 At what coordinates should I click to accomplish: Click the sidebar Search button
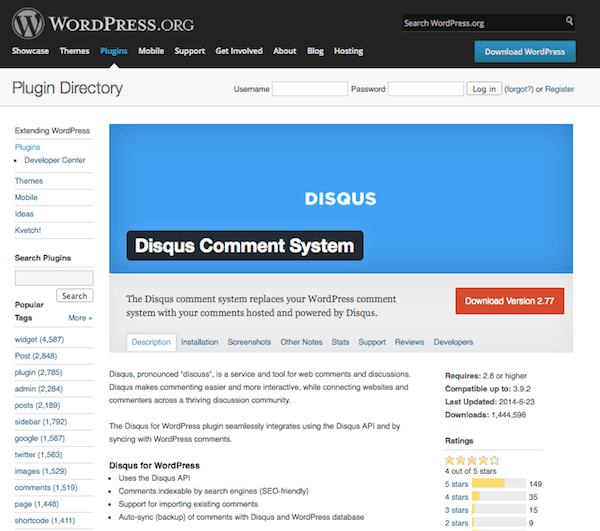[x=75, y=296]
